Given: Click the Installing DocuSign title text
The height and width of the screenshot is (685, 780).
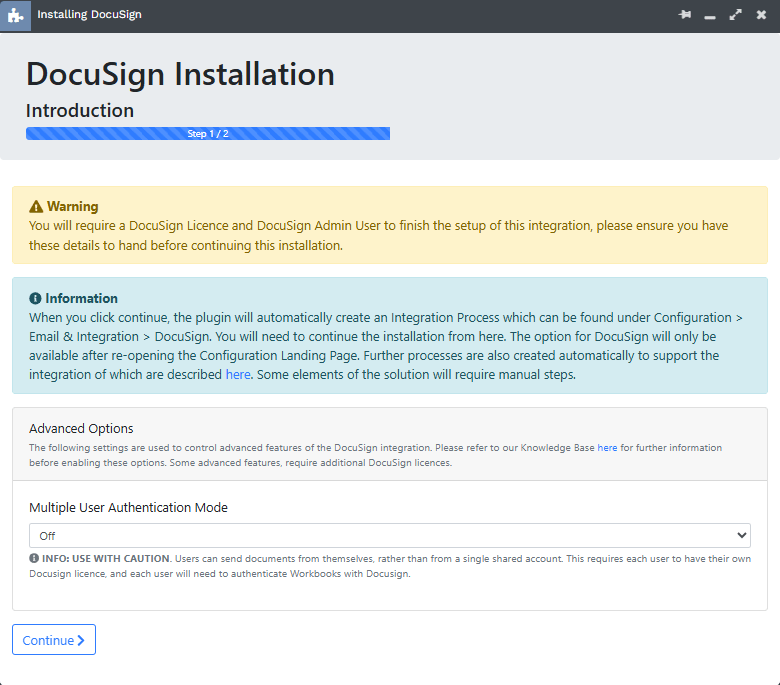Looking at the screenshot, I should tap(90, 14).
